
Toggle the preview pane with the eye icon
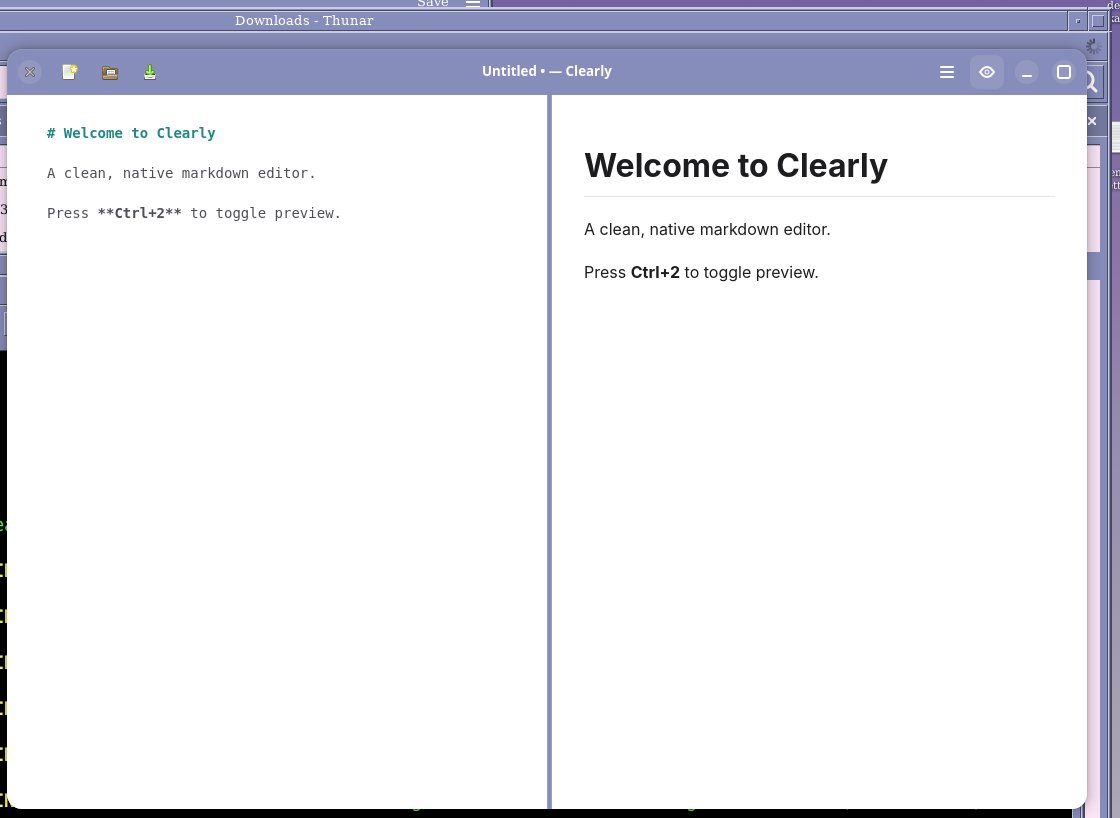coord(986,71)
